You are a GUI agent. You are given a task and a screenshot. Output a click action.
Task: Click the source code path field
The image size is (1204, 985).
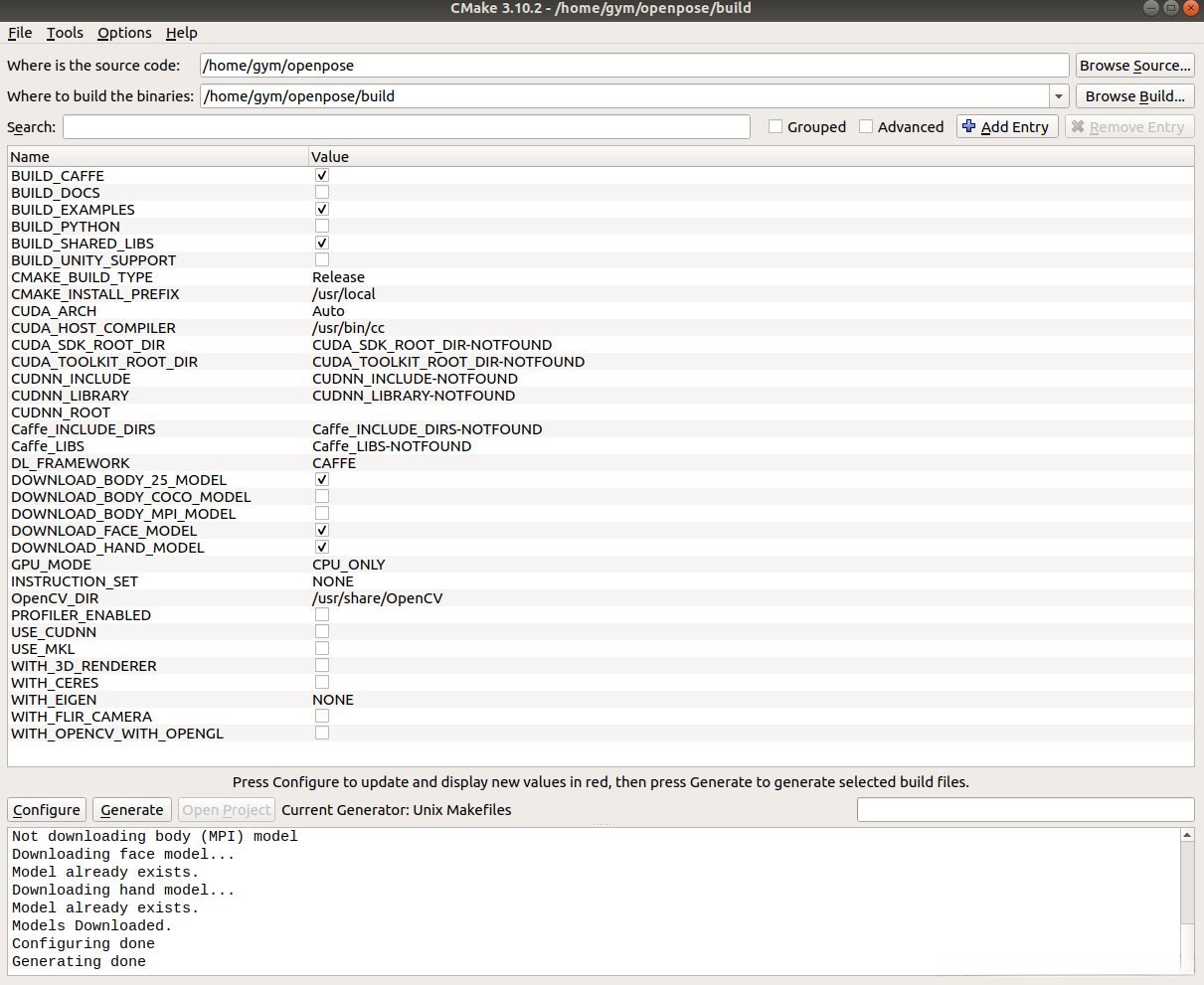634,66
